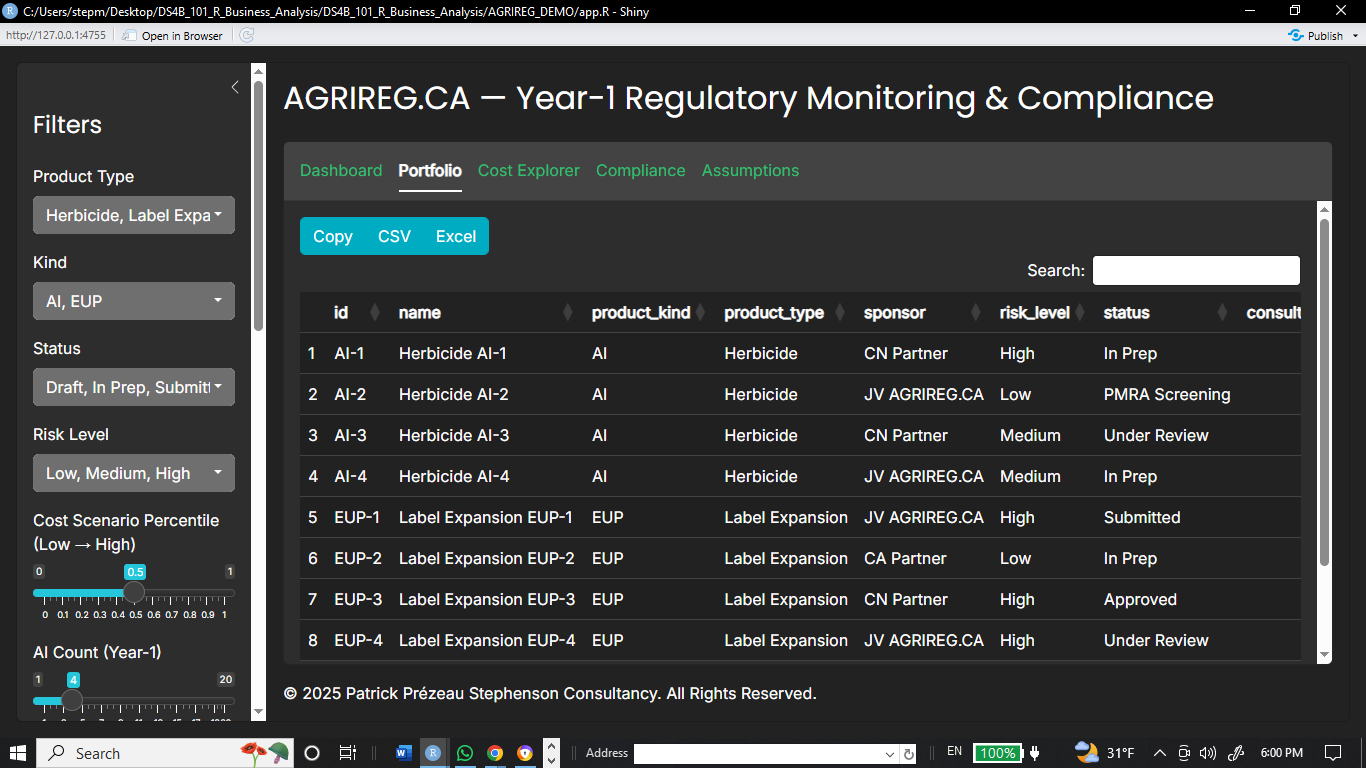Viewport: 1366px width, 768px height.
Task: Open the notifications icon in the system tray
Action: click(1333, 753)
